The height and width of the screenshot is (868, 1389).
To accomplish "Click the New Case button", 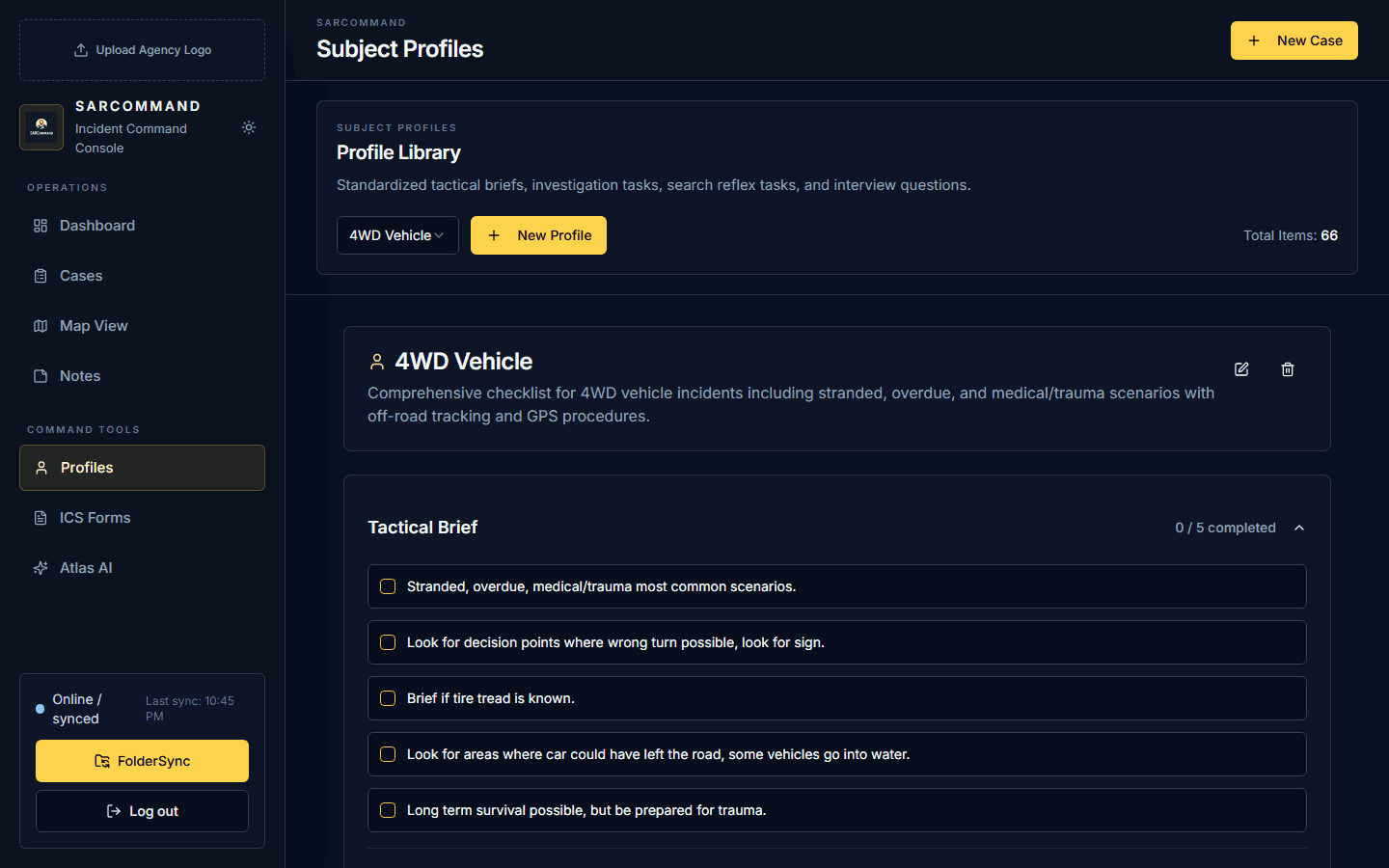I will pyautogui.click(x=1294, y=41).
